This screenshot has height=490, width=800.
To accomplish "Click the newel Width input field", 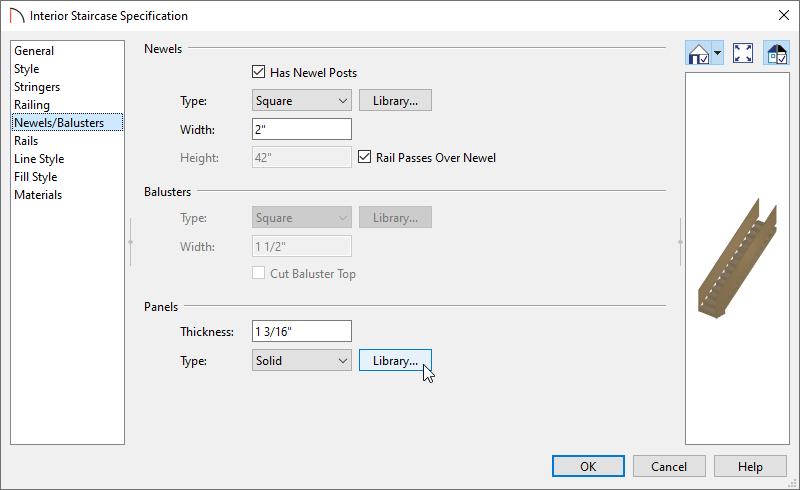I will [x=302, y=129].
